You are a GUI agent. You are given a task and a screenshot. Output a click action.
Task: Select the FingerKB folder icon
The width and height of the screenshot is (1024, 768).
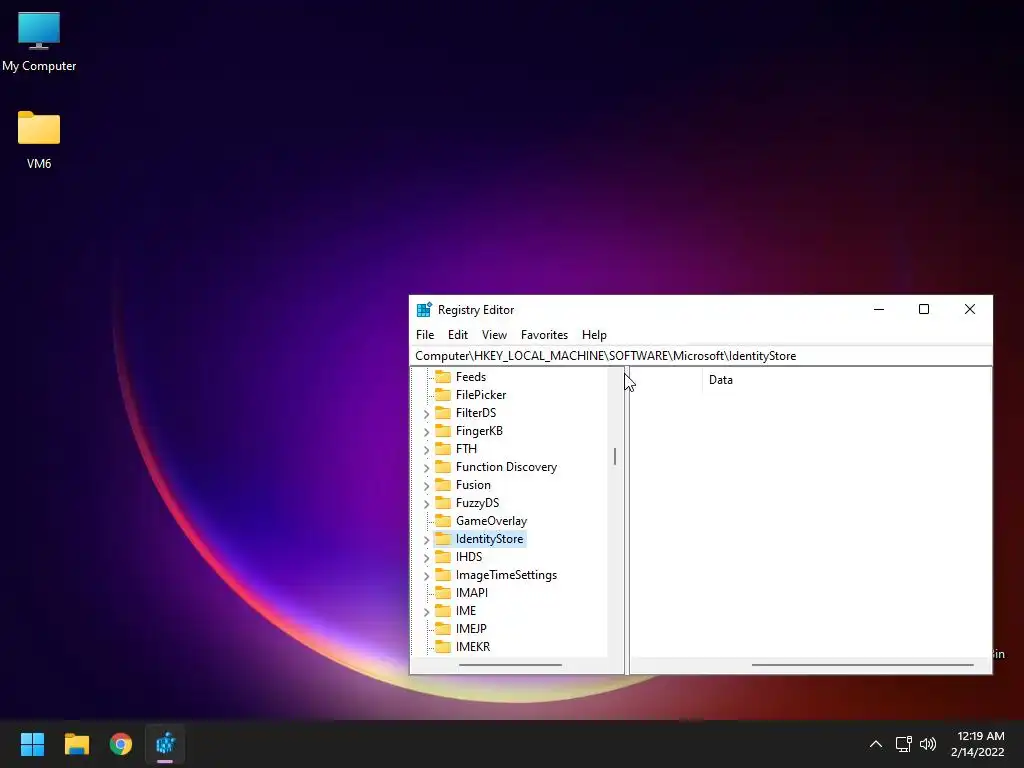click(443, 430)
